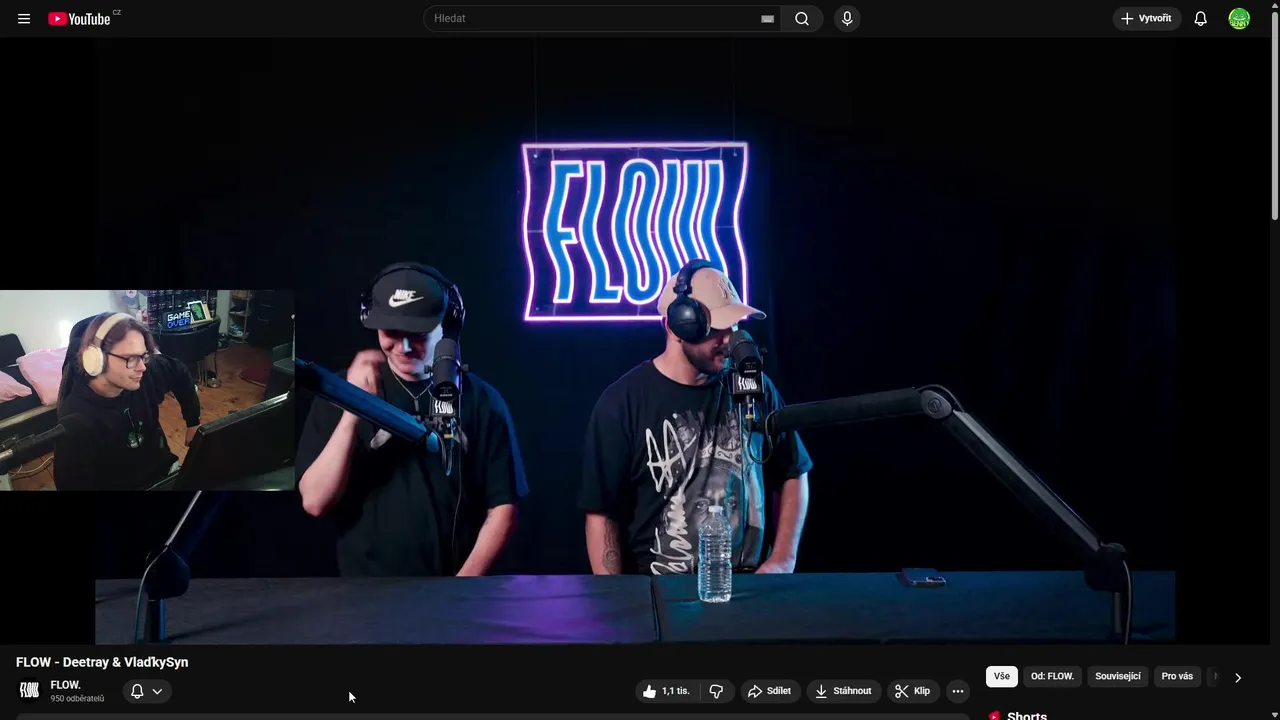Open the hamburger guide menu
The height and width of the screenshot is (720, 1280).
click(x=24, y=19)
